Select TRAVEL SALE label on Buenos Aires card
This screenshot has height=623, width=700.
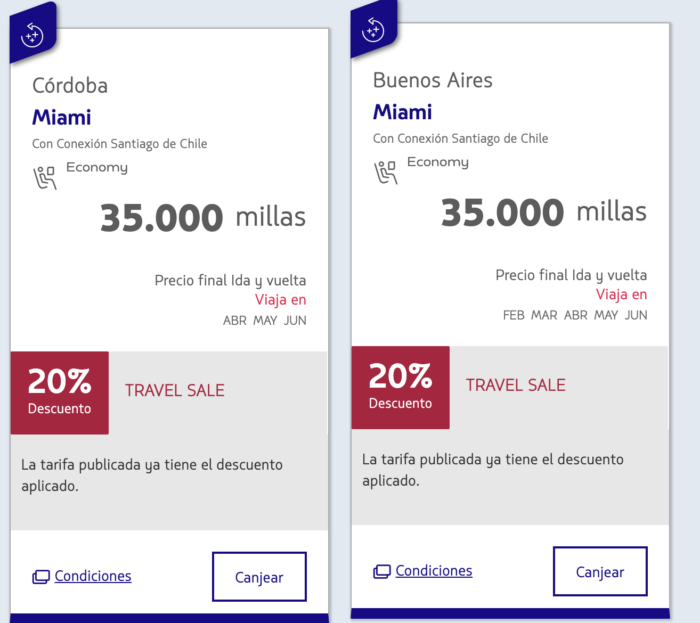pos(516,385)
